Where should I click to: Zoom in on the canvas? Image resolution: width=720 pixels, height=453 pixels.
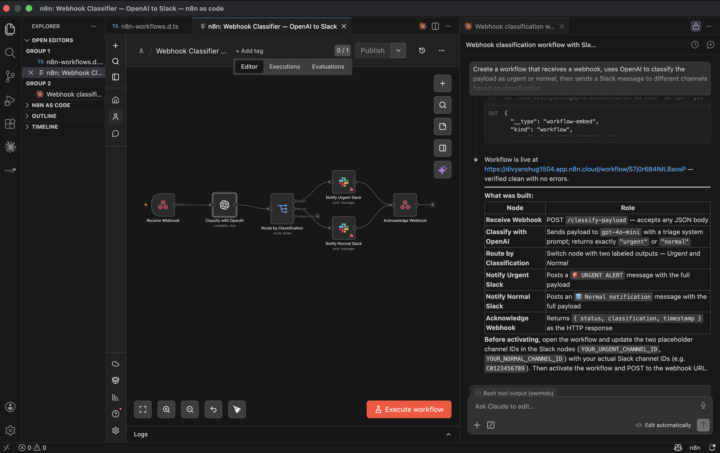tap(166, 409)
